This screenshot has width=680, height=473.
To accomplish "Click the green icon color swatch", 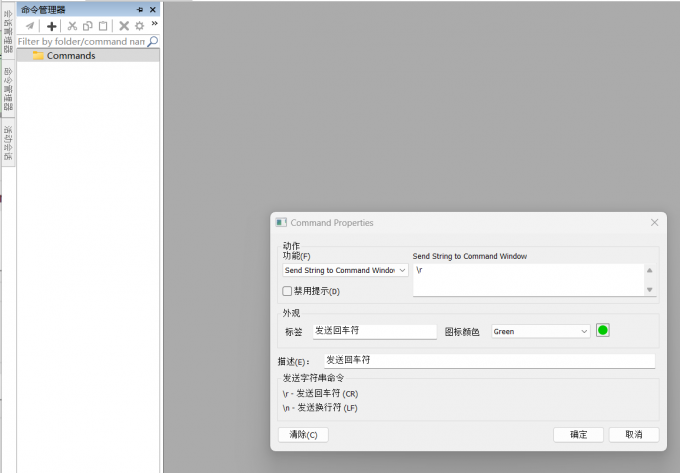I will (x=603, y=330).
